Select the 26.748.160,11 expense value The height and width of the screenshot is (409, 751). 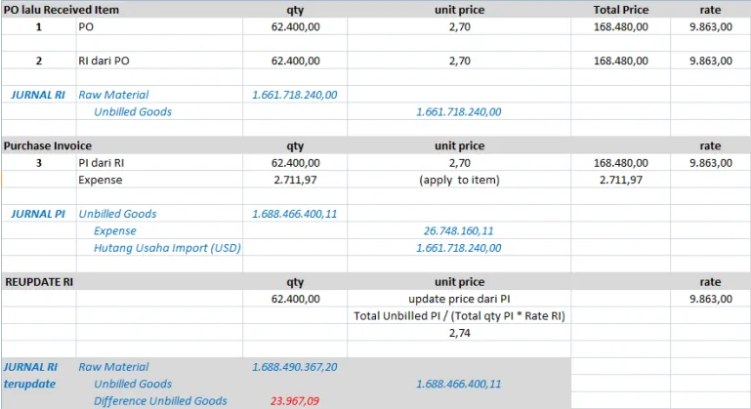[x=459, y=230]
